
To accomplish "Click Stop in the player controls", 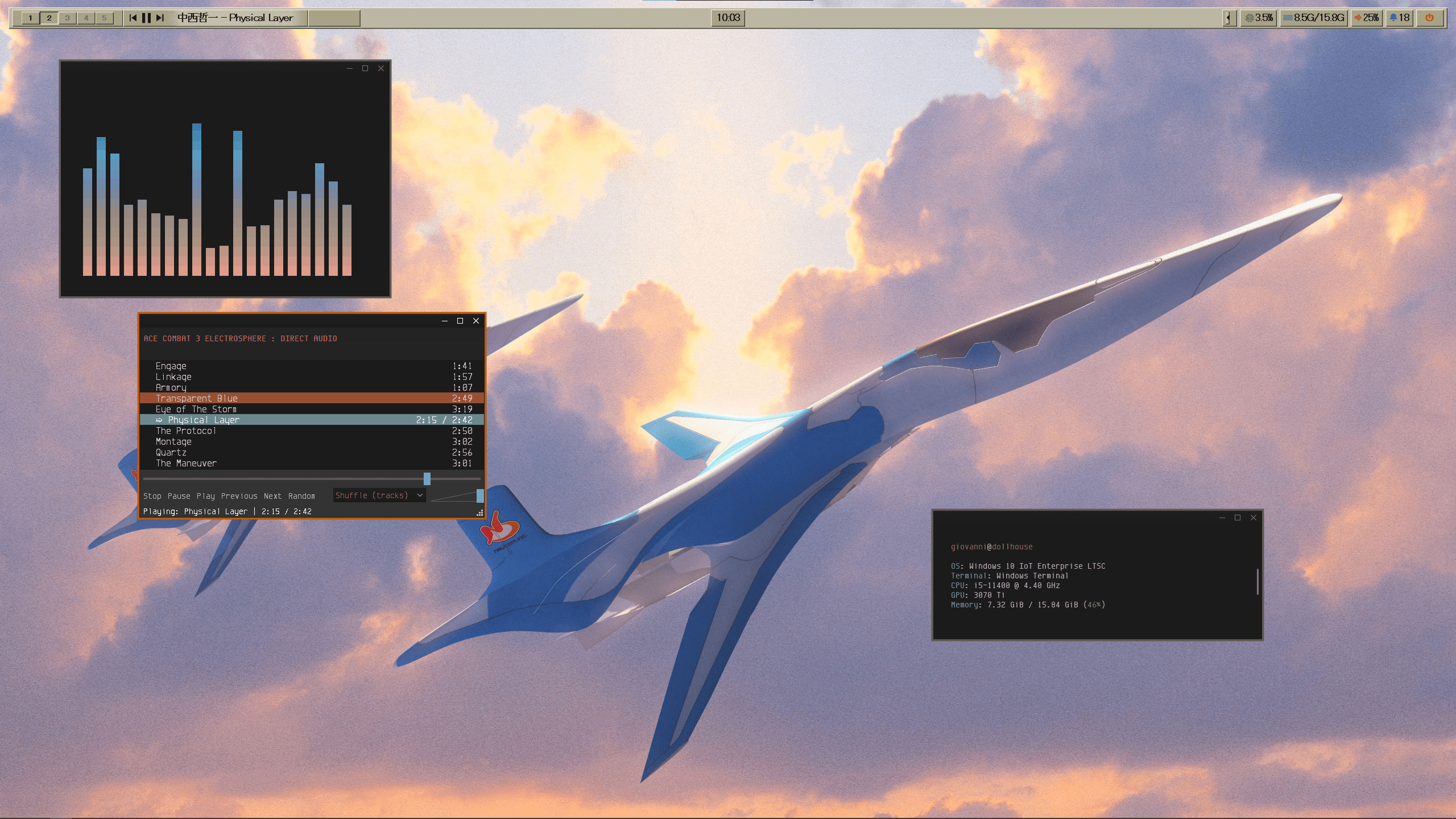I will (x=152, y=496).
